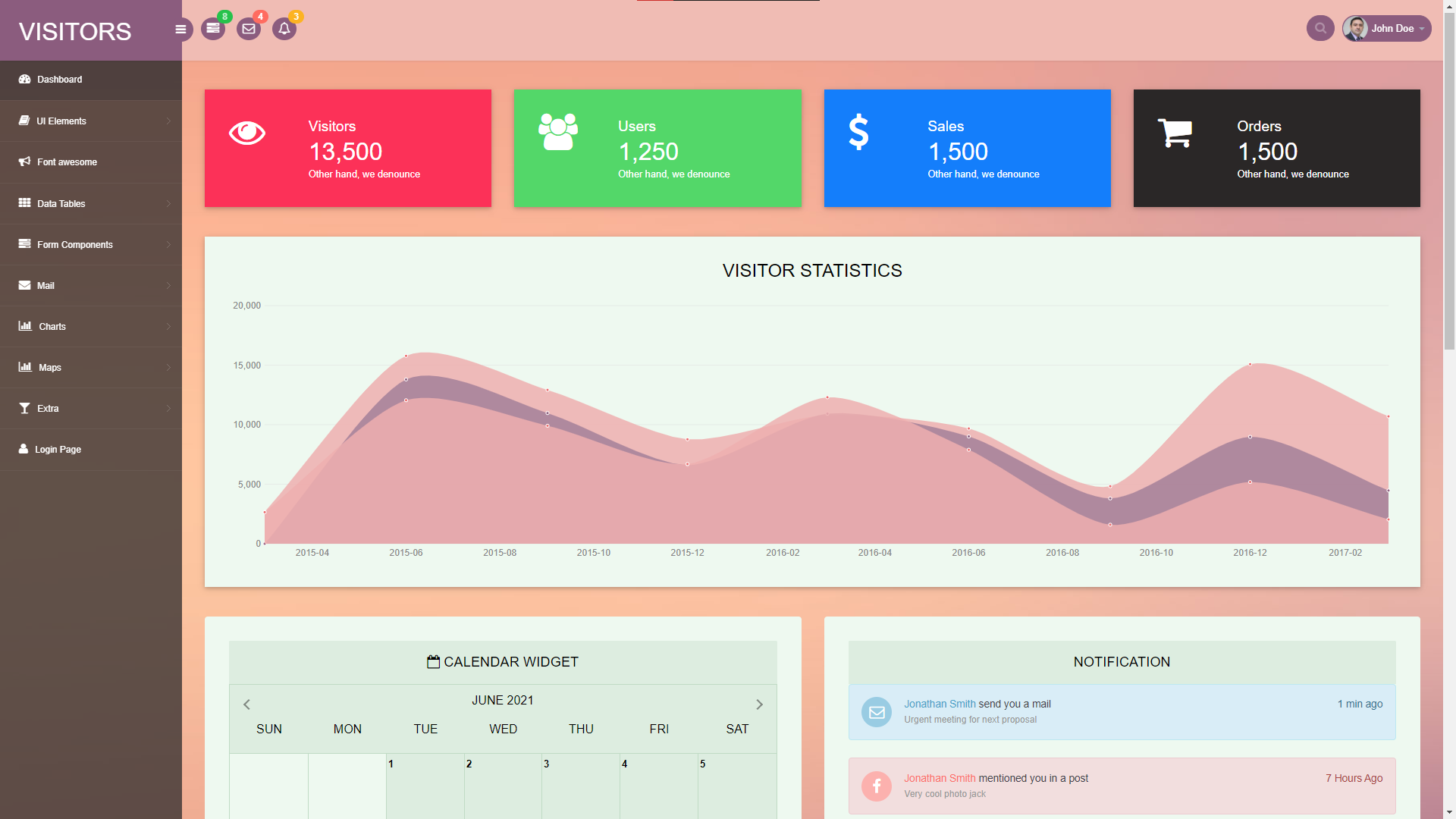Click the eye icon on Visitors card
1456x819 pixels.
point(247,133)
